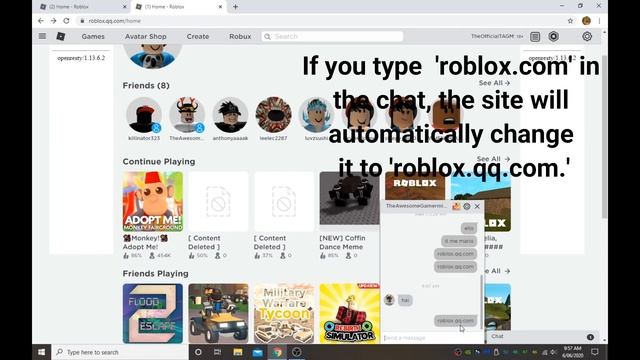Open a new browser tab
The width and height of the screenshot is (640, 360).
pos(236,7)
